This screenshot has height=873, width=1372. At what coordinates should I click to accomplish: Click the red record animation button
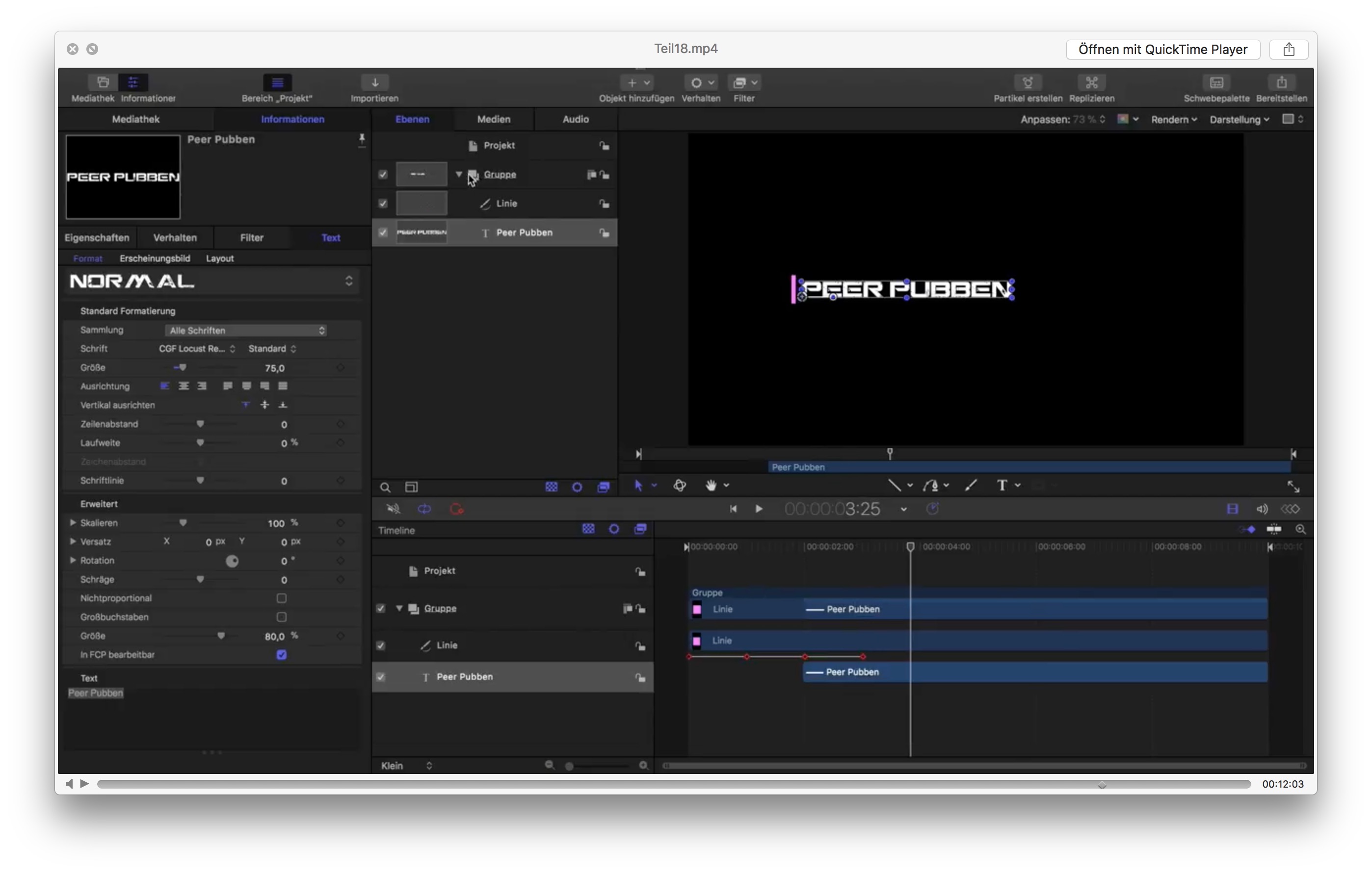(x=456, y=509)
